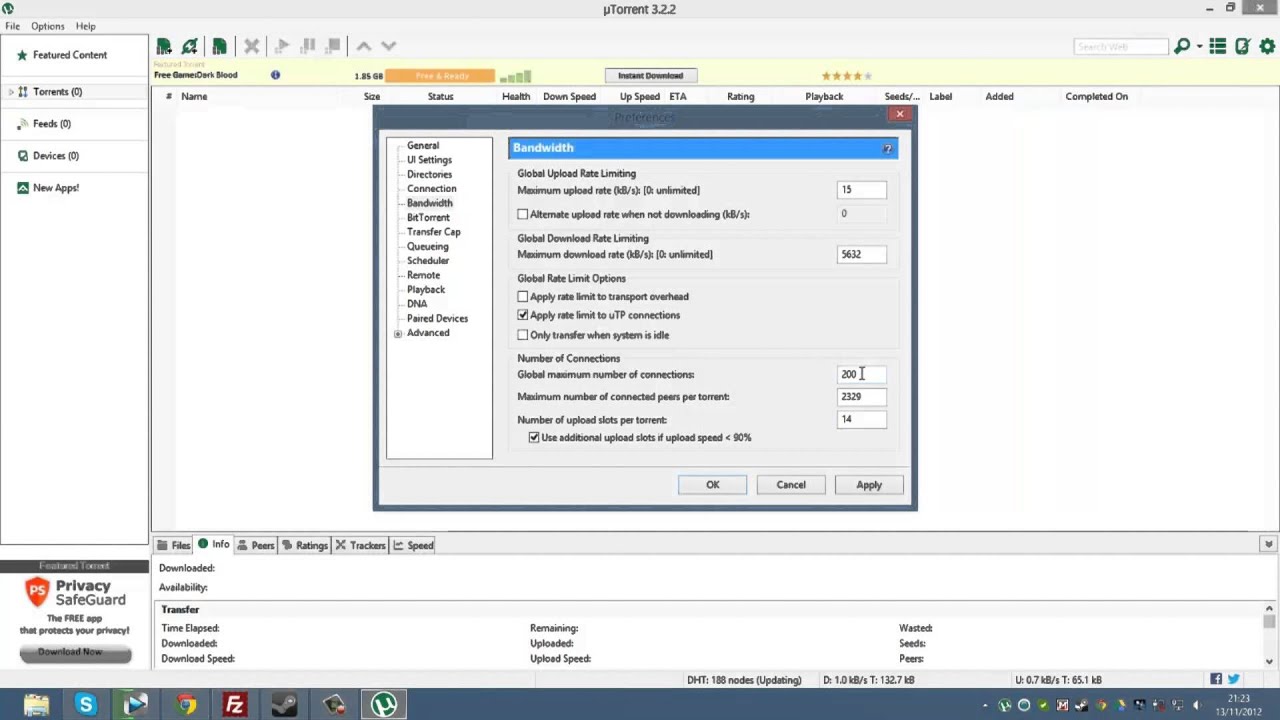This screenshot has height=720, width=1280.
Task: Show hidden tray icons arrow
Action: coord(985,706)
